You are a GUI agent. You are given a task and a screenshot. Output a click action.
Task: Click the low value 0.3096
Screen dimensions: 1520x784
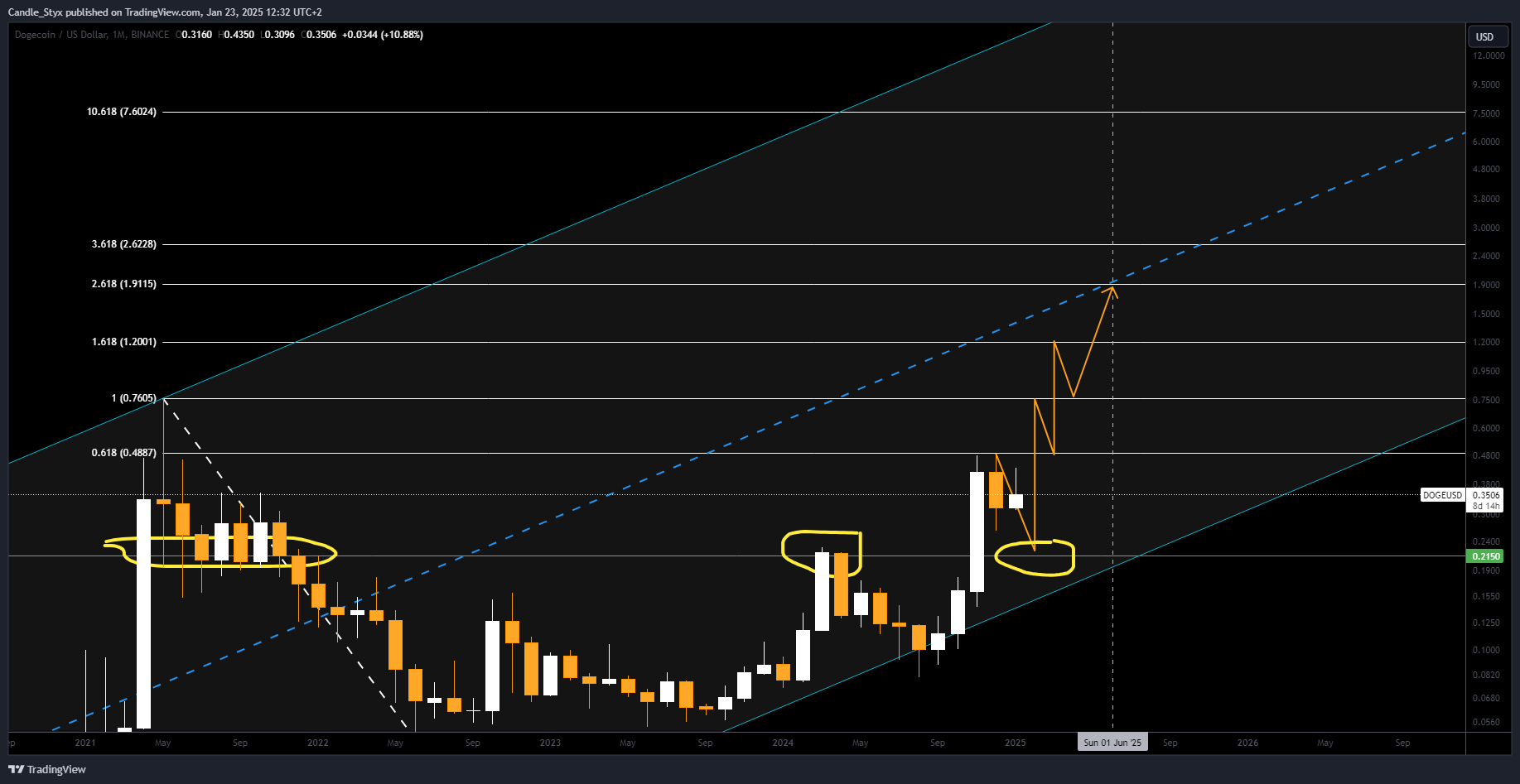(x=279, y=35)
